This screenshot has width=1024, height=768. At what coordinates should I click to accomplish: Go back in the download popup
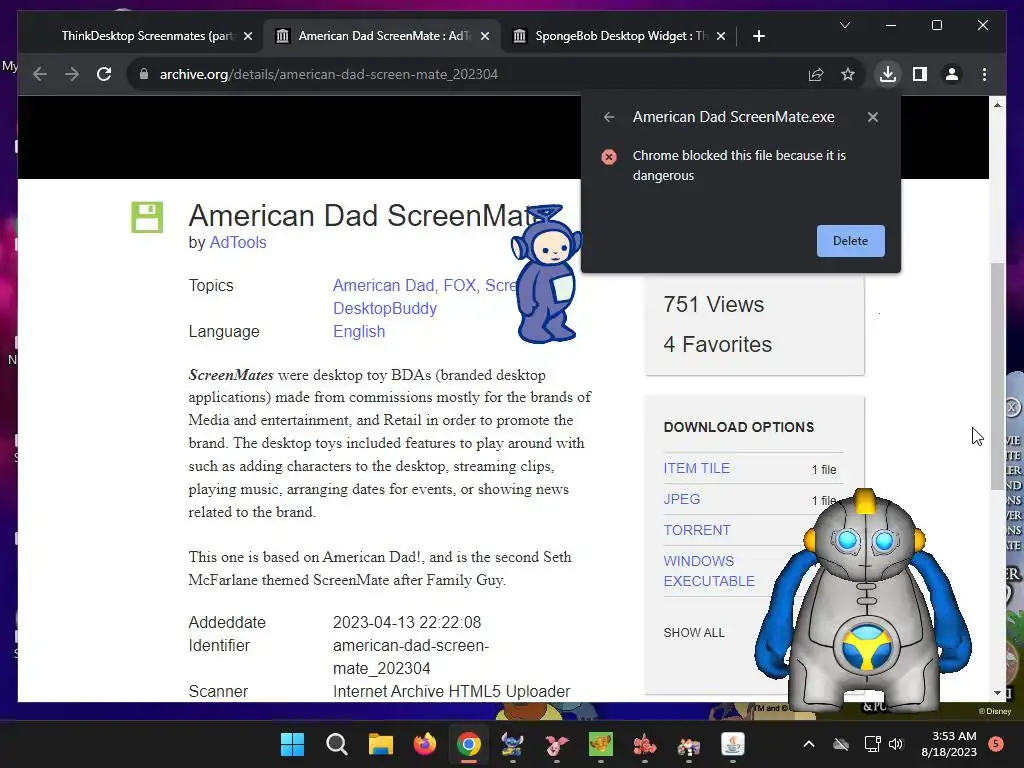click(x=609, y=117)
